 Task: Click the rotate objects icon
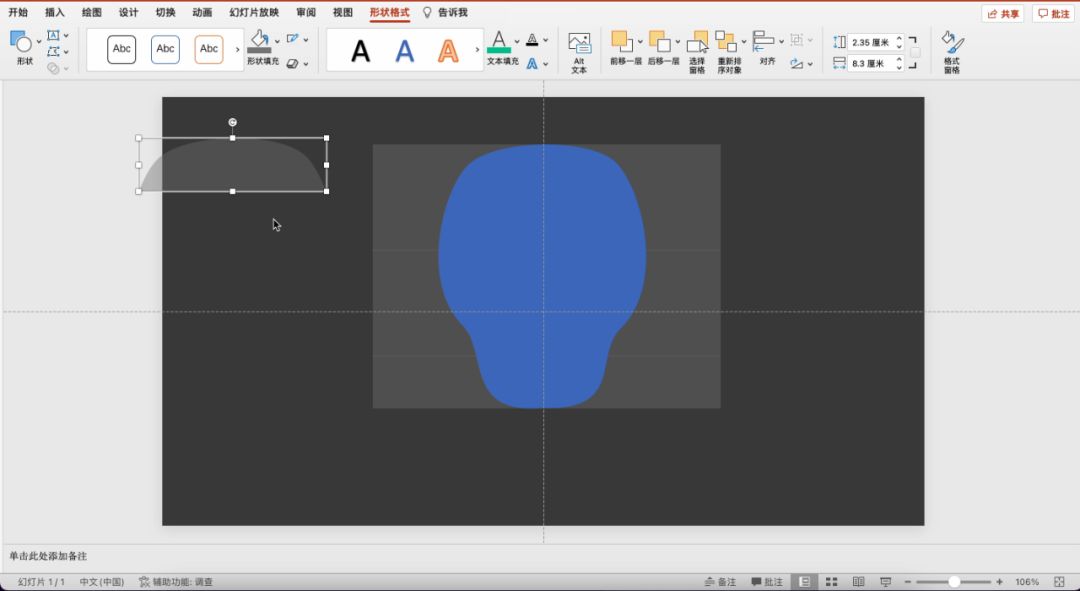coord(797,63)
